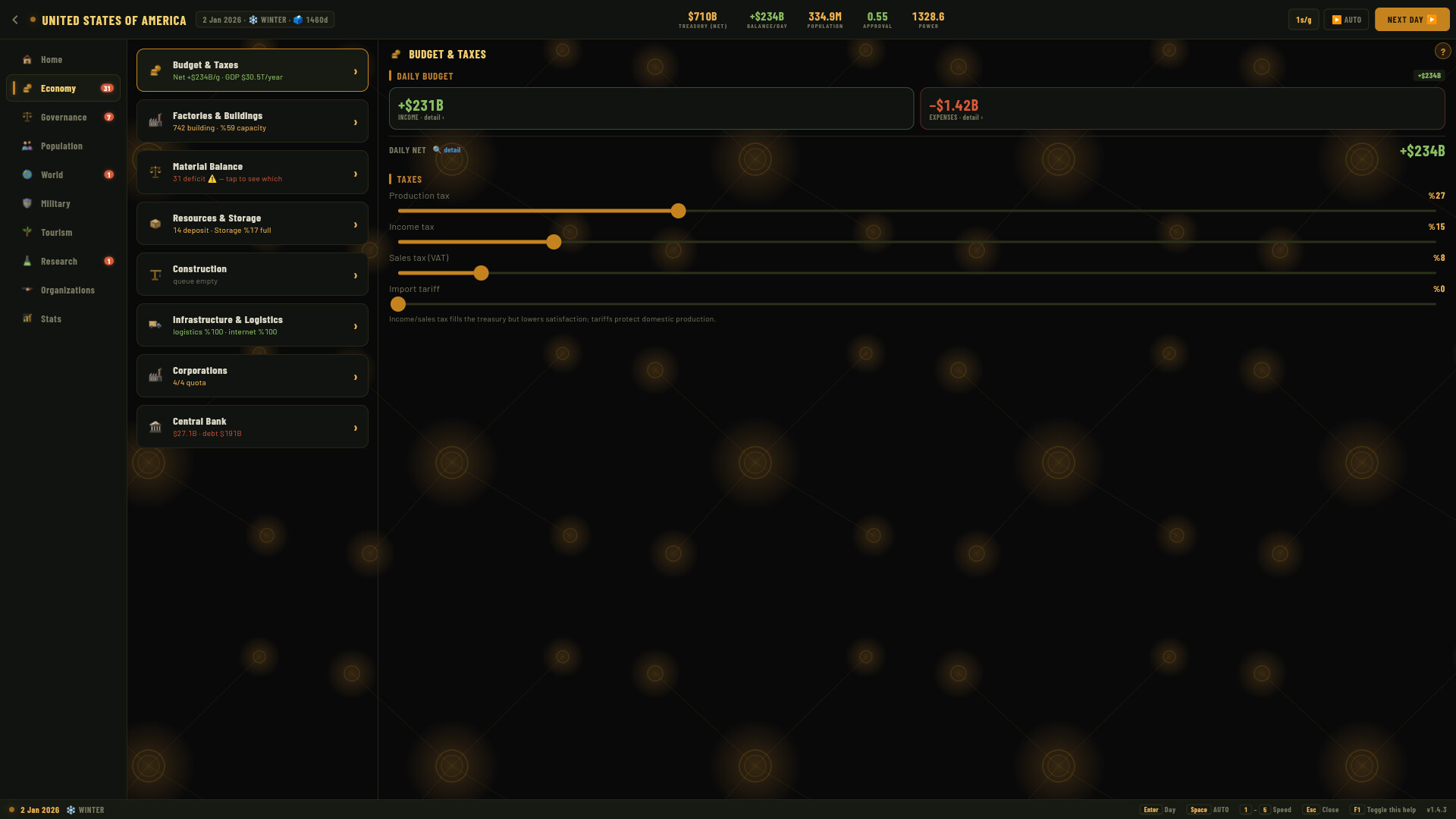
Task: Click the Tourism palm icon
Action: pos(27,233)
